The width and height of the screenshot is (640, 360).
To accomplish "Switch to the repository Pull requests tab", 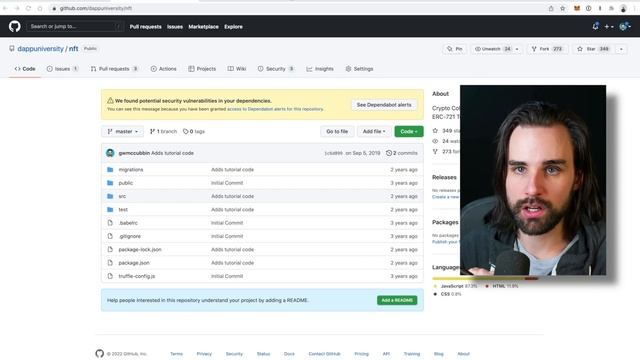I will [114, 69].
